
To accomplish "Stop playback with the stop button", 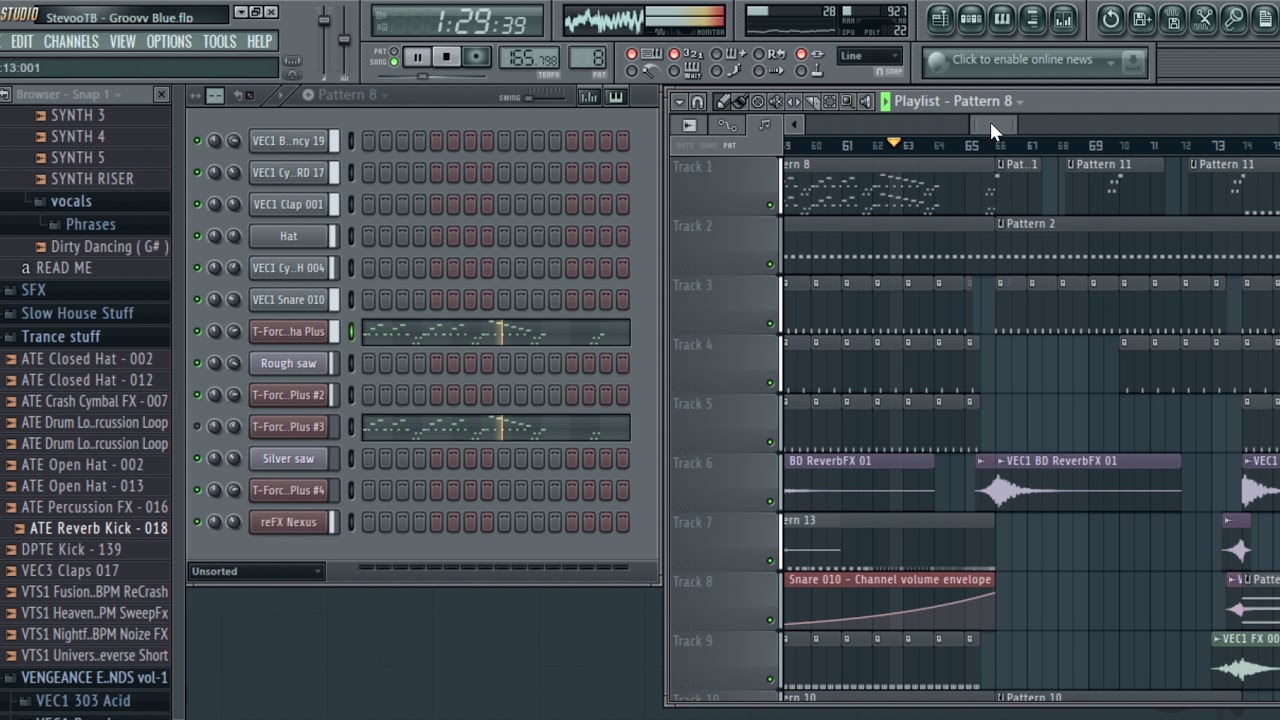I will (x=447, y=58).
